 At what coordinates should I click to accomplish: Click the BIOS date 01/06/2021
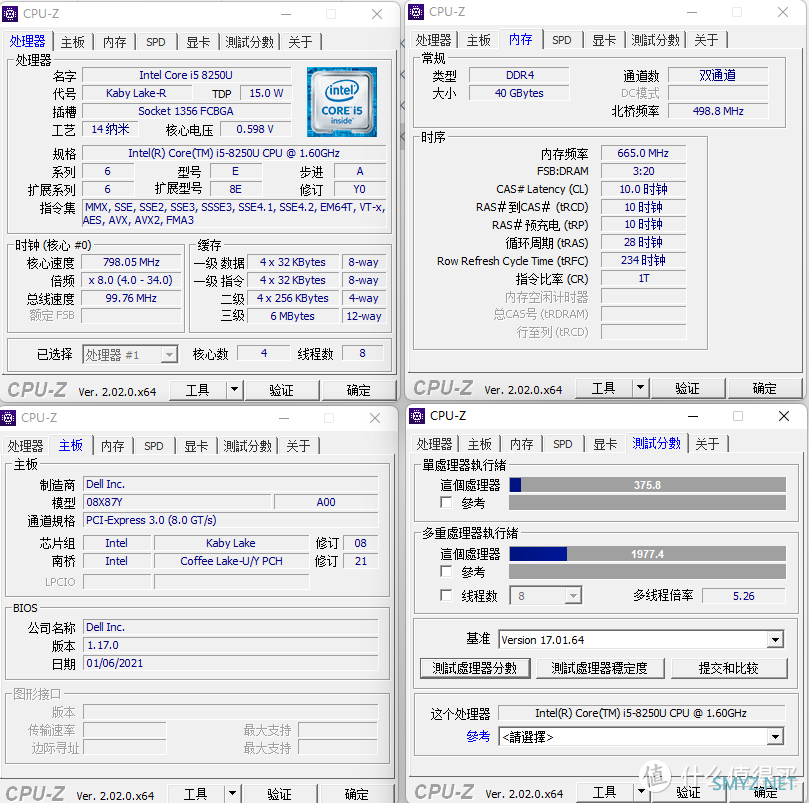pos(230,663)
